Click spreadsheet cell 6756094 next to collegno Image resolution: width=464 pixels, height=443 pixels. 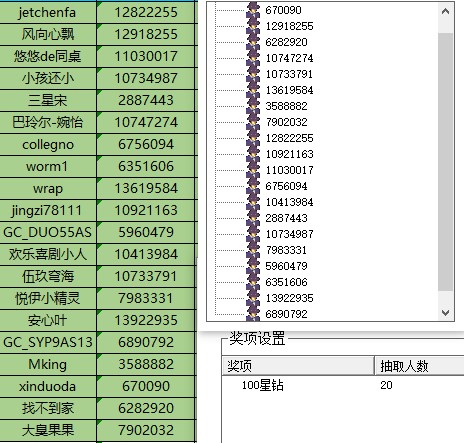pos(146,144)
